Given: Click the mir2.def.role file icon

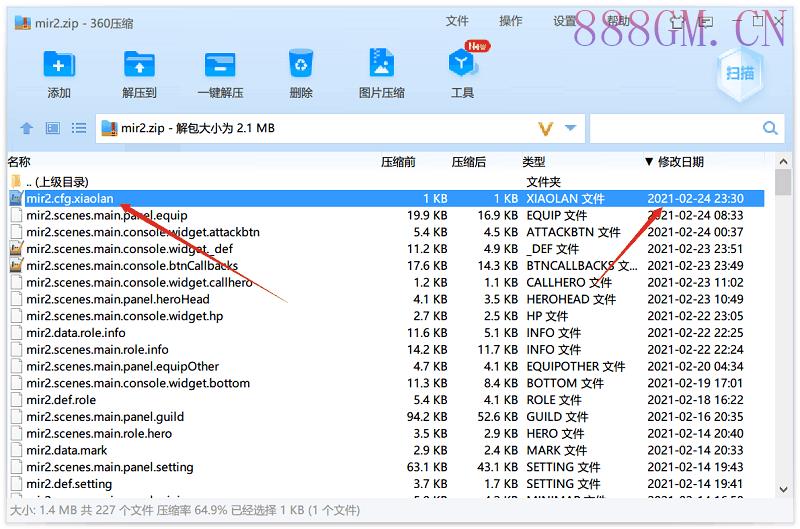Looking at the screenshot, I should coord(16,399).
